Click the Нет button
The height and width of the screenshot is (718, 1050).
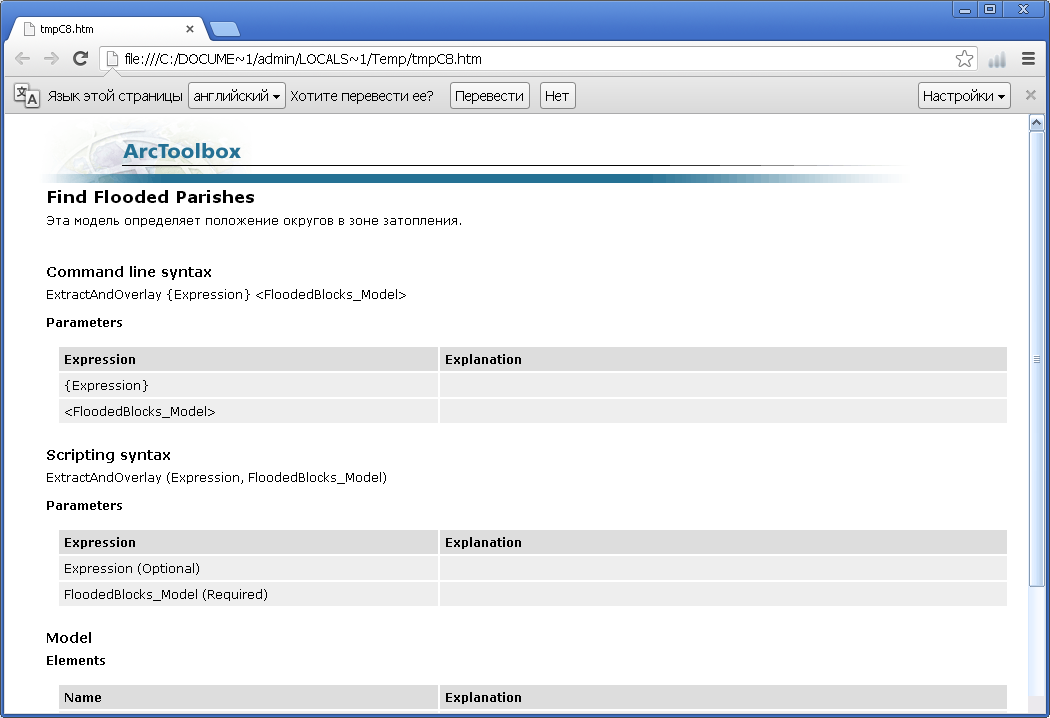click(x=557, y=96)
